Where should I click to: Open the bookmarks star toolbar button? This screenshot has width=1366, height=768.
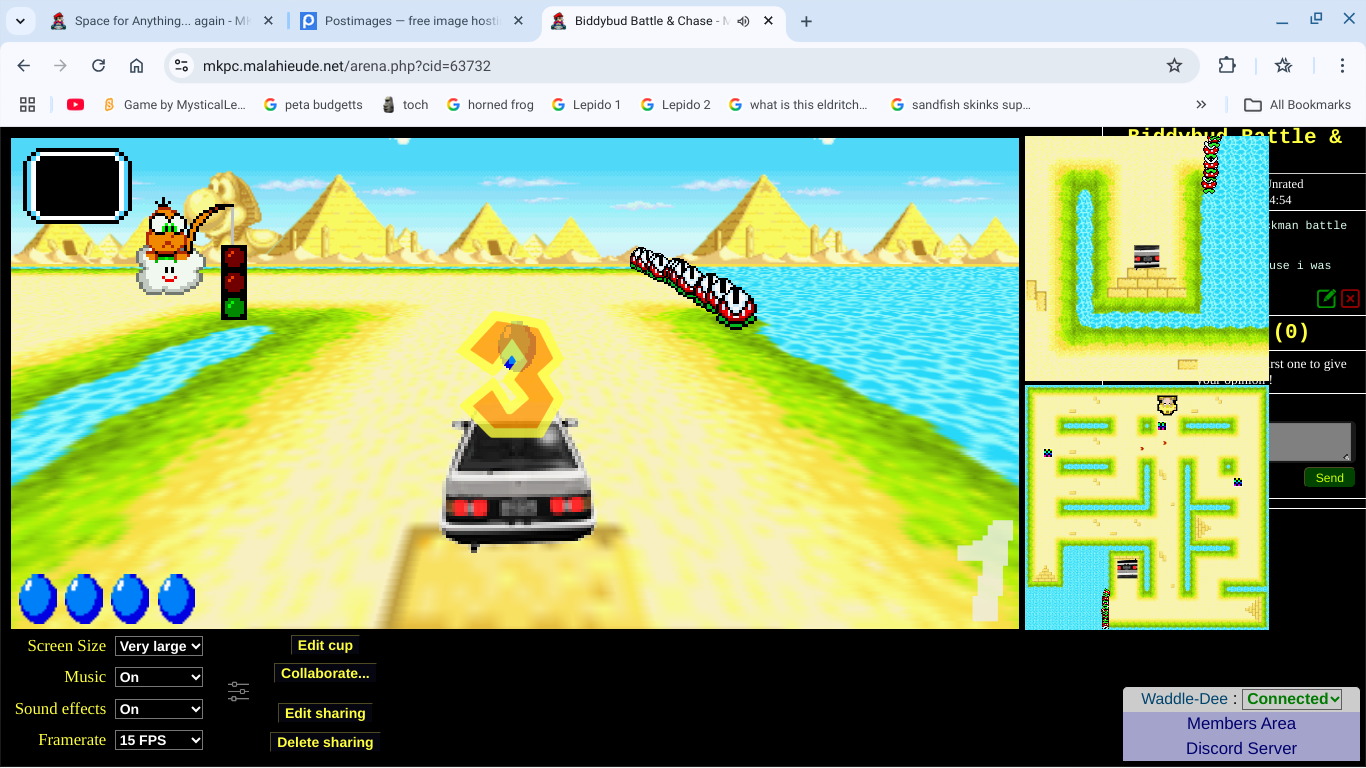[1284, 65]
